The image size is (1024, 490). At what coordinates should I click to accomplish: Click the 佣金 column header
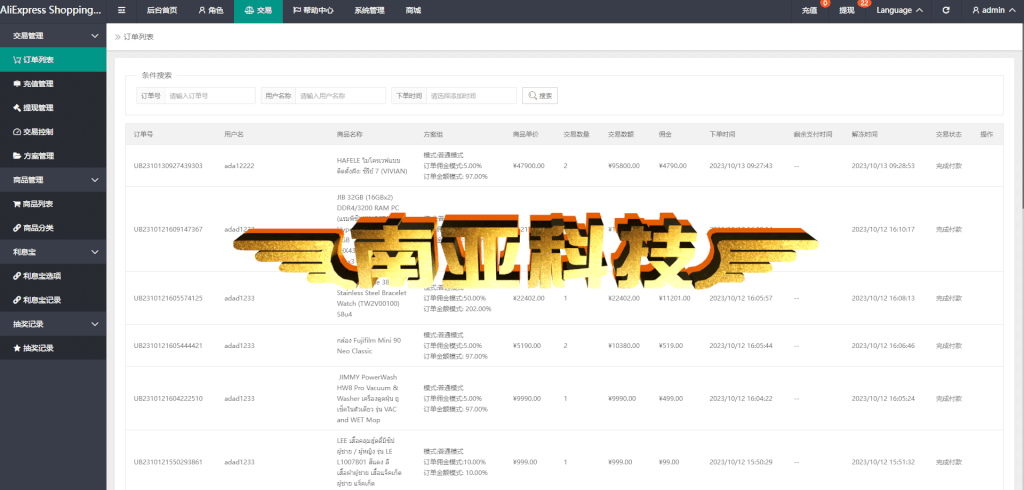click(x=665, y=134)
